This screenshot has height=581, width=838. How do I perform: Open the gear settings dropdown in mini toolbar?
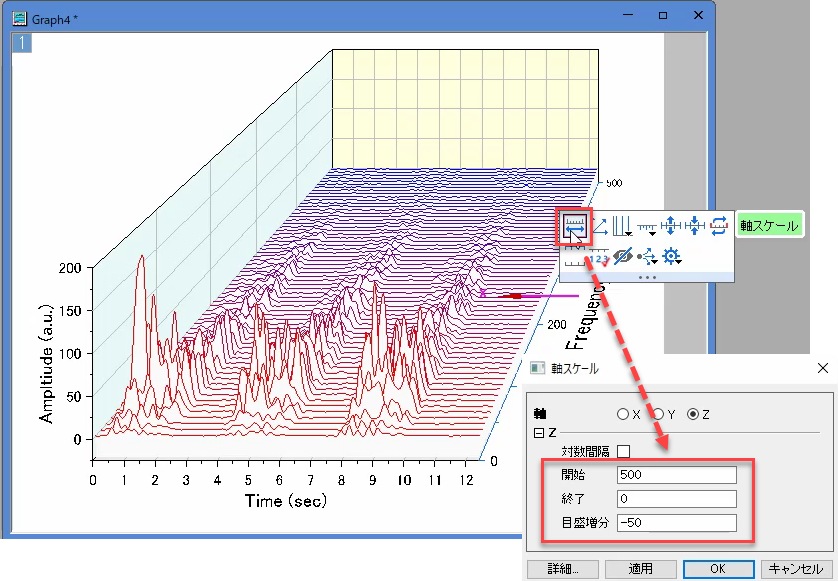[x=672, y=257]
